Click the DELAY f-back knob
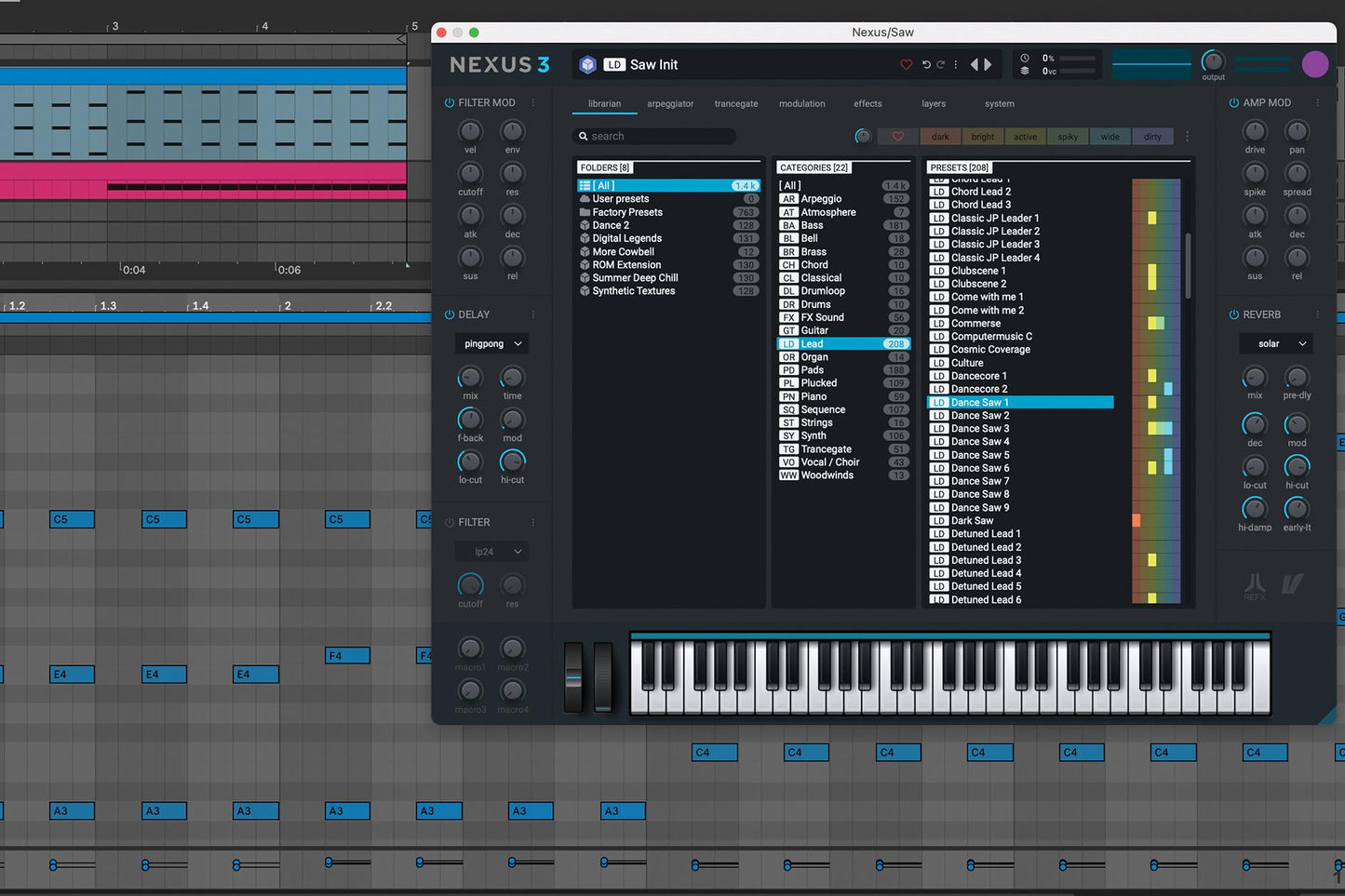The width and height of the screenshot is (1345, 896). coord(471,420)
